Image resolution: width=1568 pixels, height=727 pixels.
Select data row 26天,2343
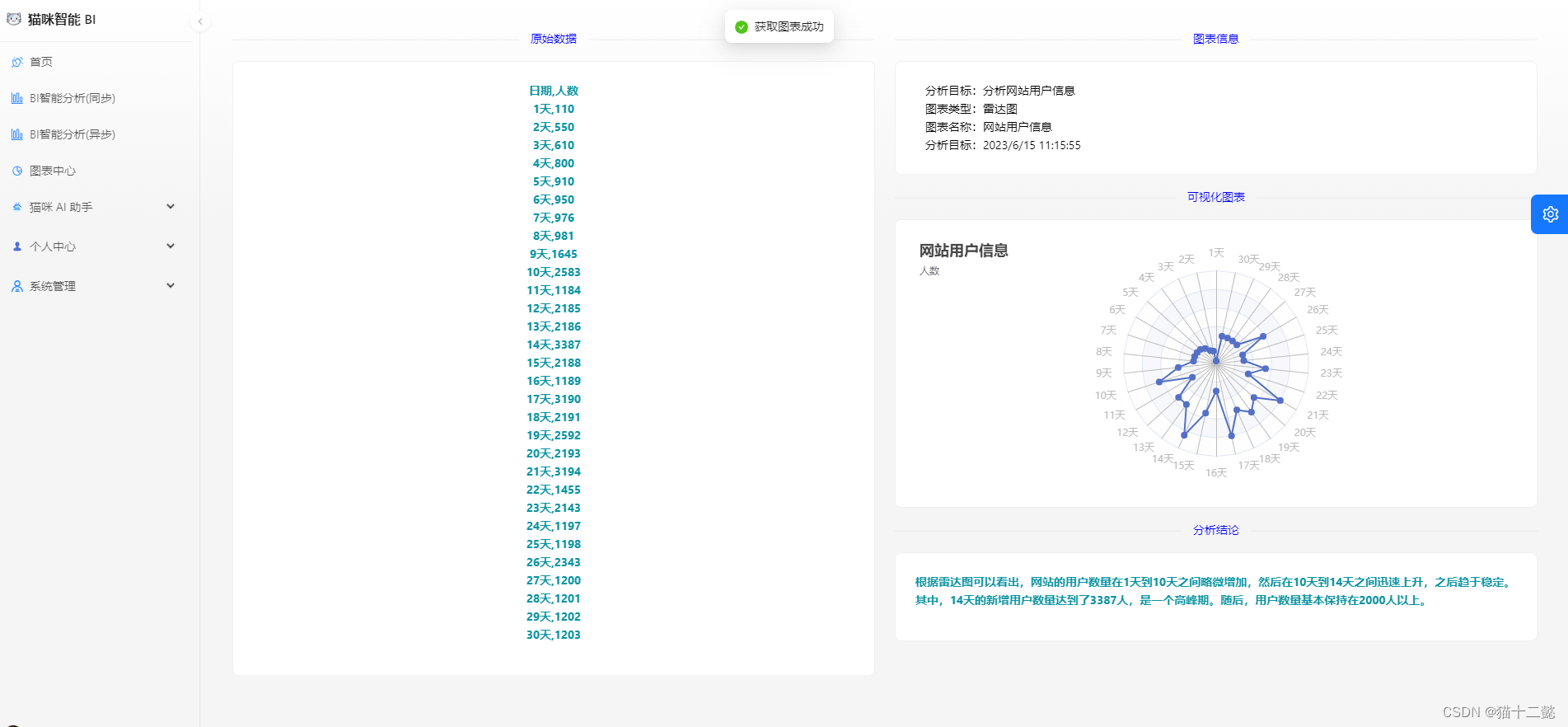coord(554,562)
